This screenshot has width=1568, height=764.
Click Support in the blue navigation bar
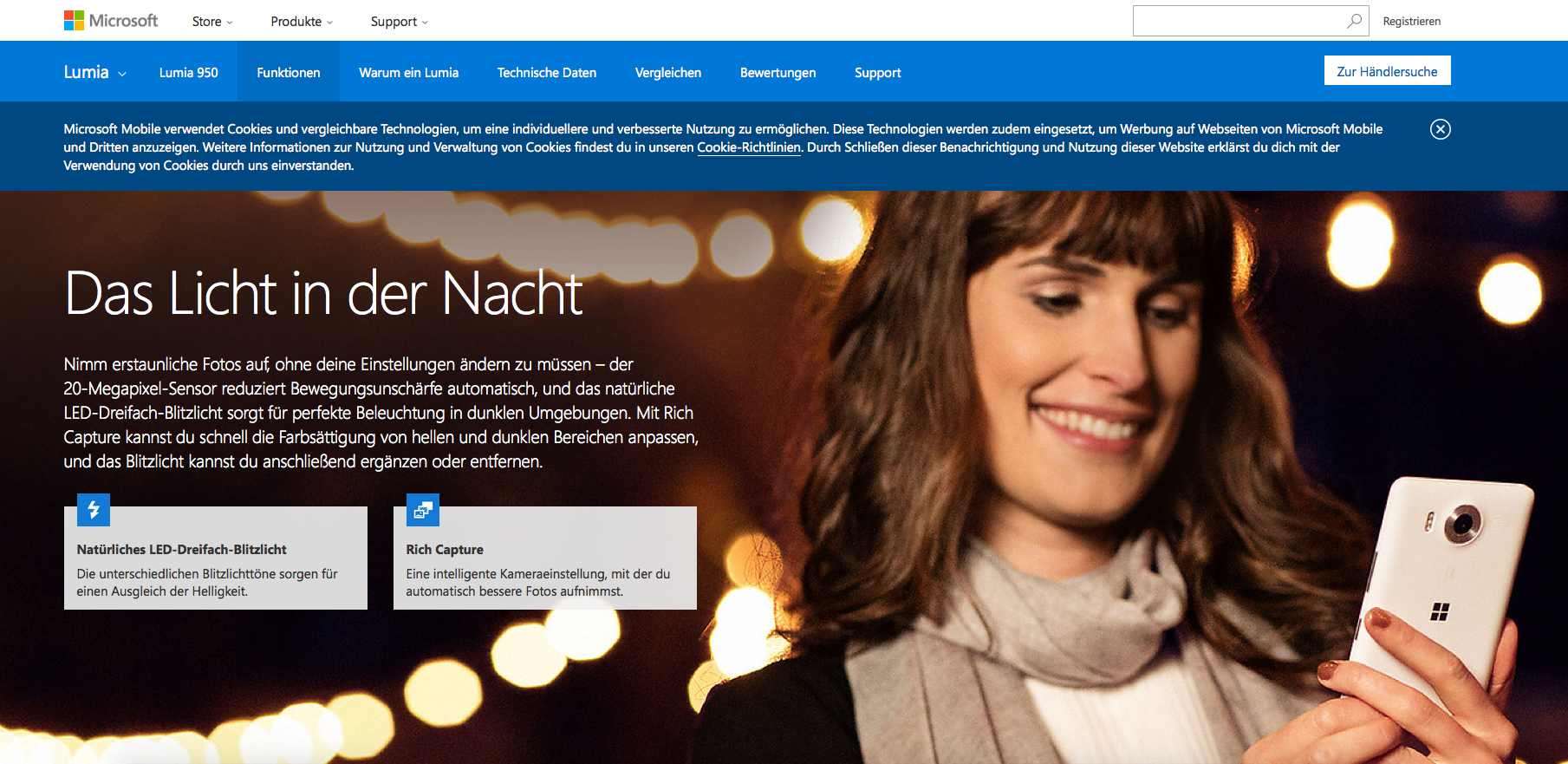(x=877, y=73)
